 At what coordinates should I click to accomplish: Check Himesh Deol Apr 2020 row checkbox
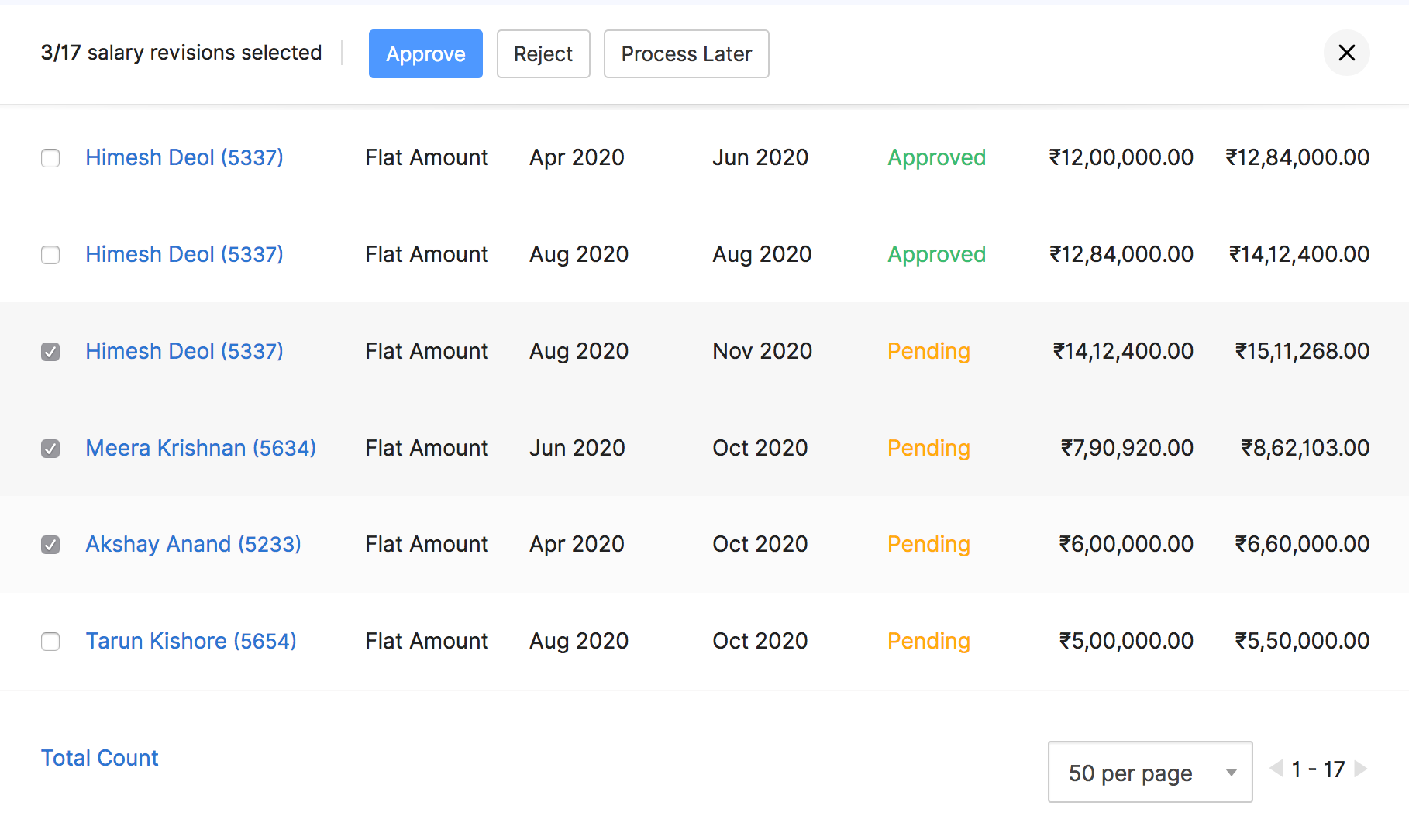(50, 158)
